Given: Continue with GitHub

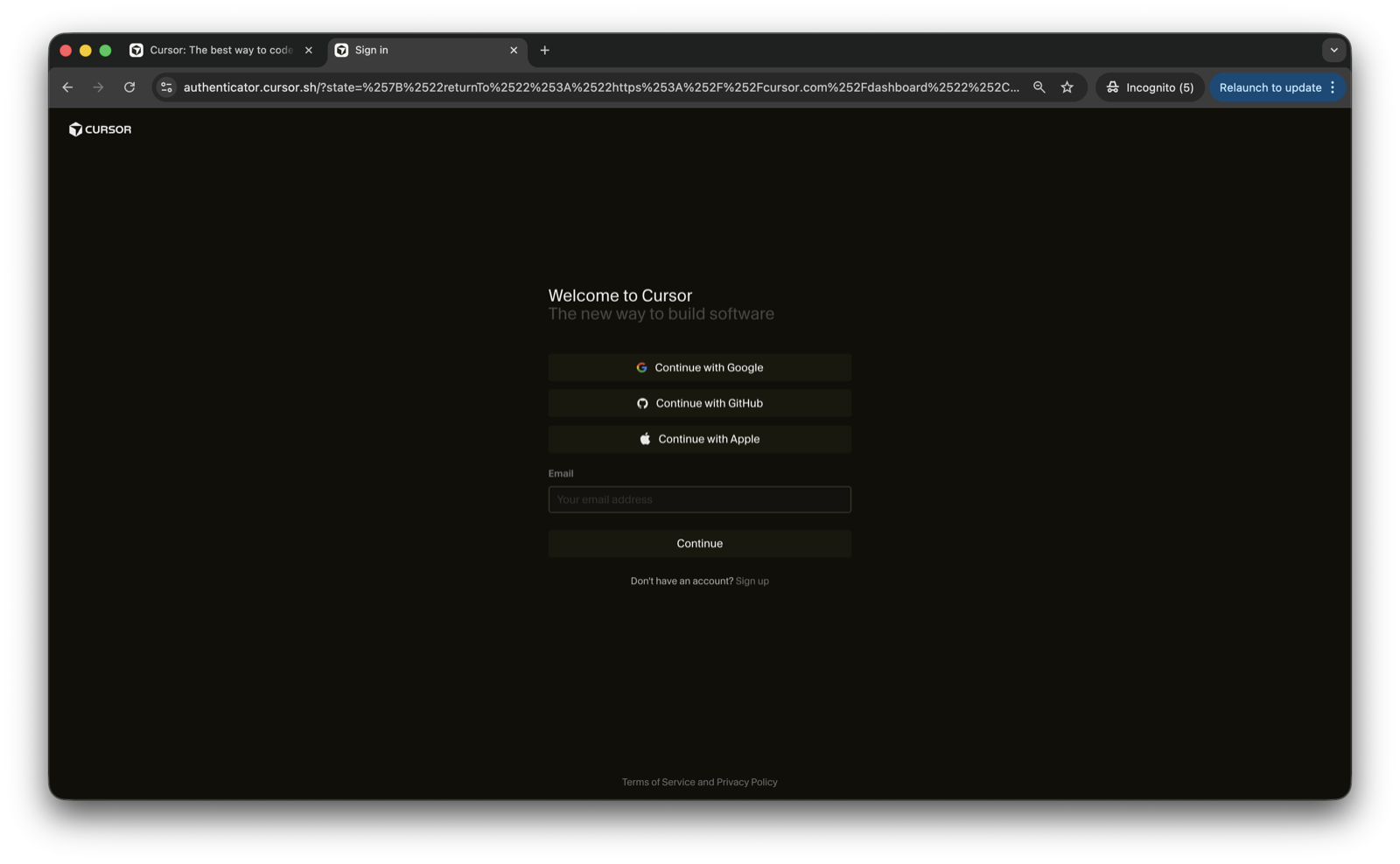Looking at the screenshot, I should (699, 403).
